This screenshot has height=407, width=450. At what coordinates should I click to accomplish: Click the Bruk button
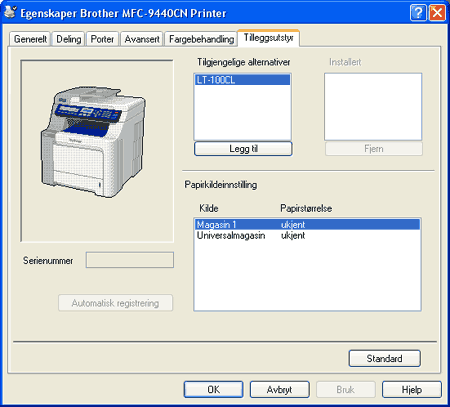pyautogui.click(x=345, y=389)
